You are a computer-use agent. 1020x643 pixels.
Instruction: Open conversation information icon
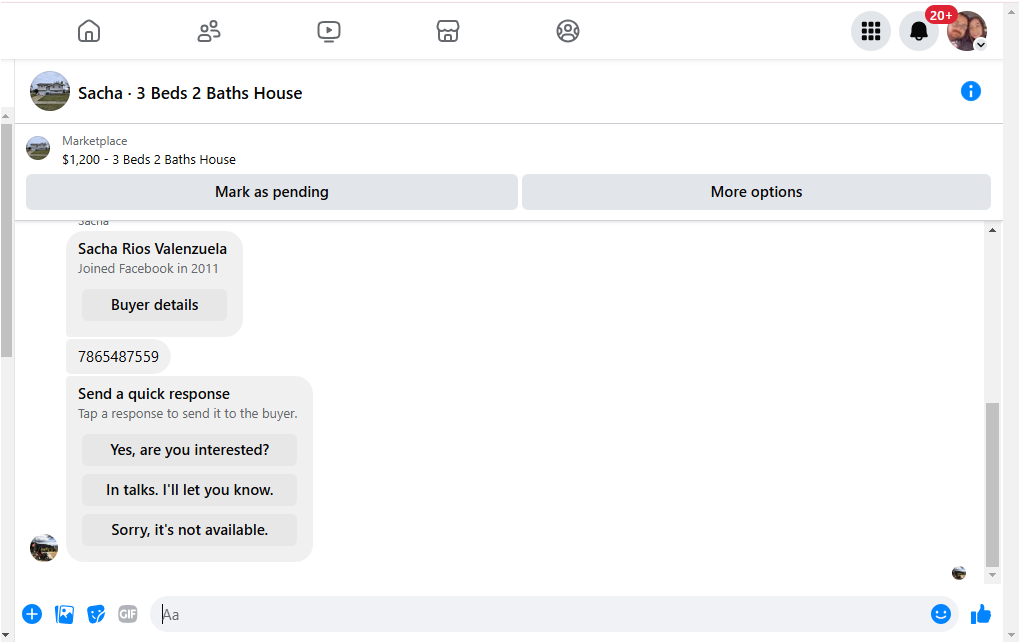point(970,91)
